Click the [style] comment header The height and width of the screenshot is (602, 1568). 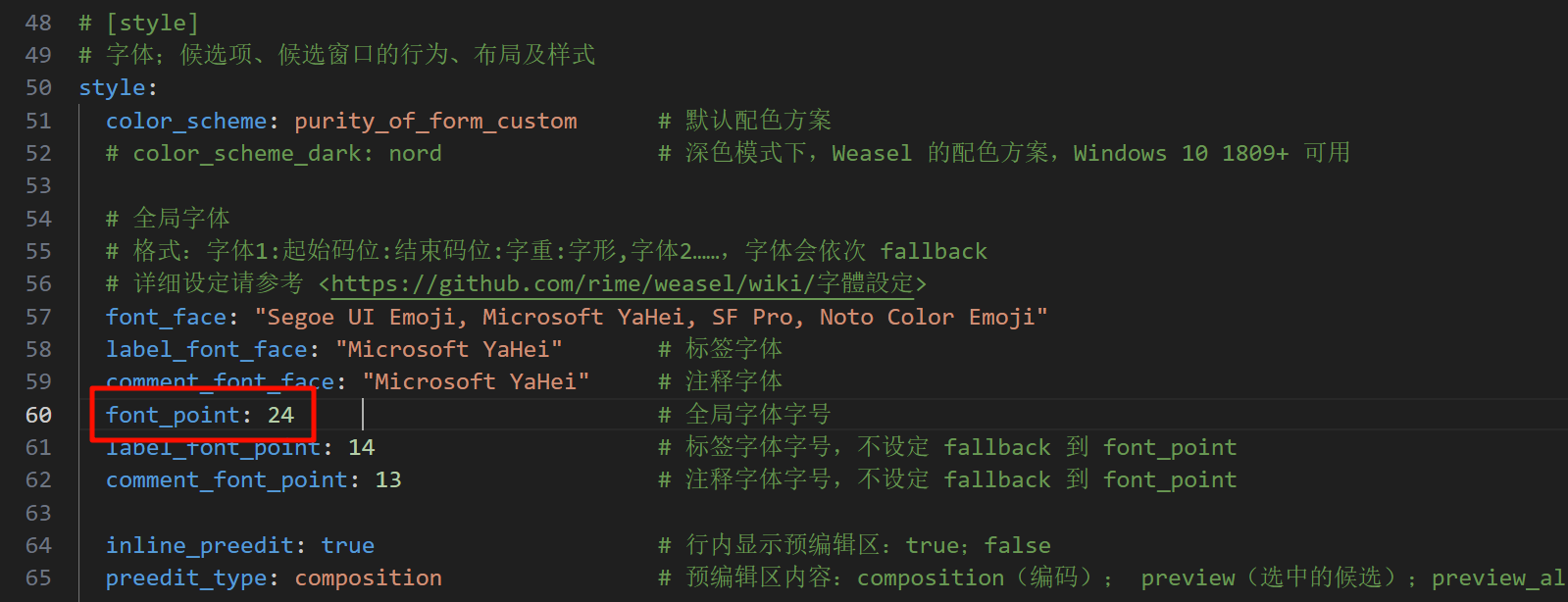pos(139,23)
